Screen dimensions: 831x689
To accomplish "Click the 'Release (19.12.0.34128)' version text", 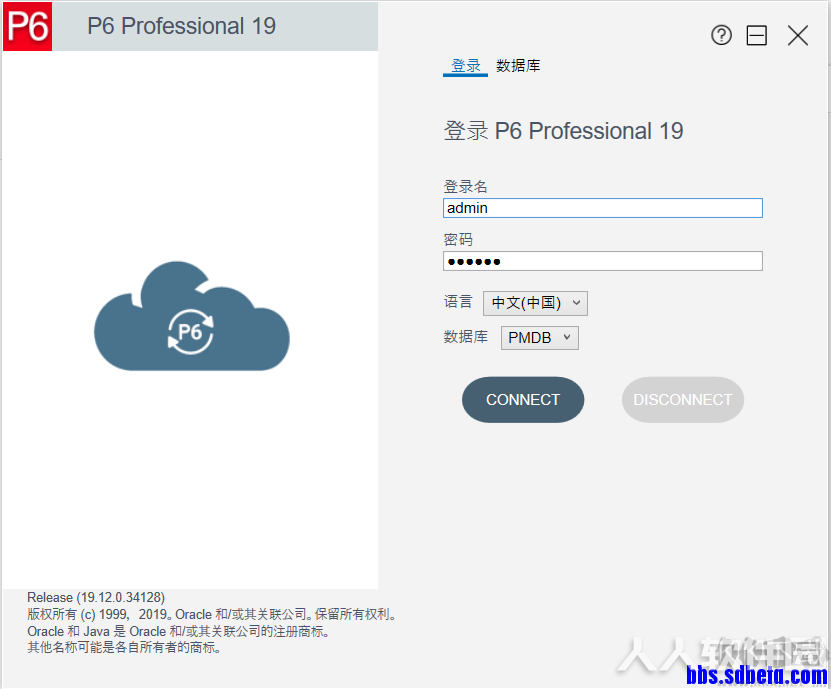I will [x=96, y=597].
